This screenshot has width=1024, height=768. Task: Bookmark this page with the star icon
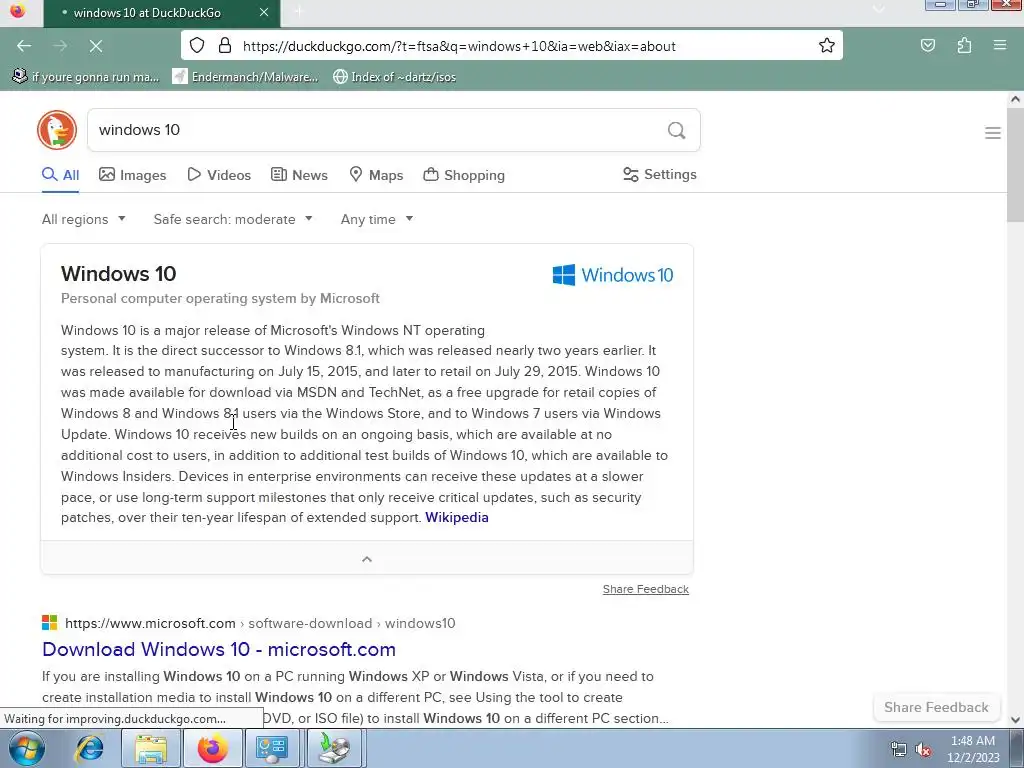[x=827, y=46]
